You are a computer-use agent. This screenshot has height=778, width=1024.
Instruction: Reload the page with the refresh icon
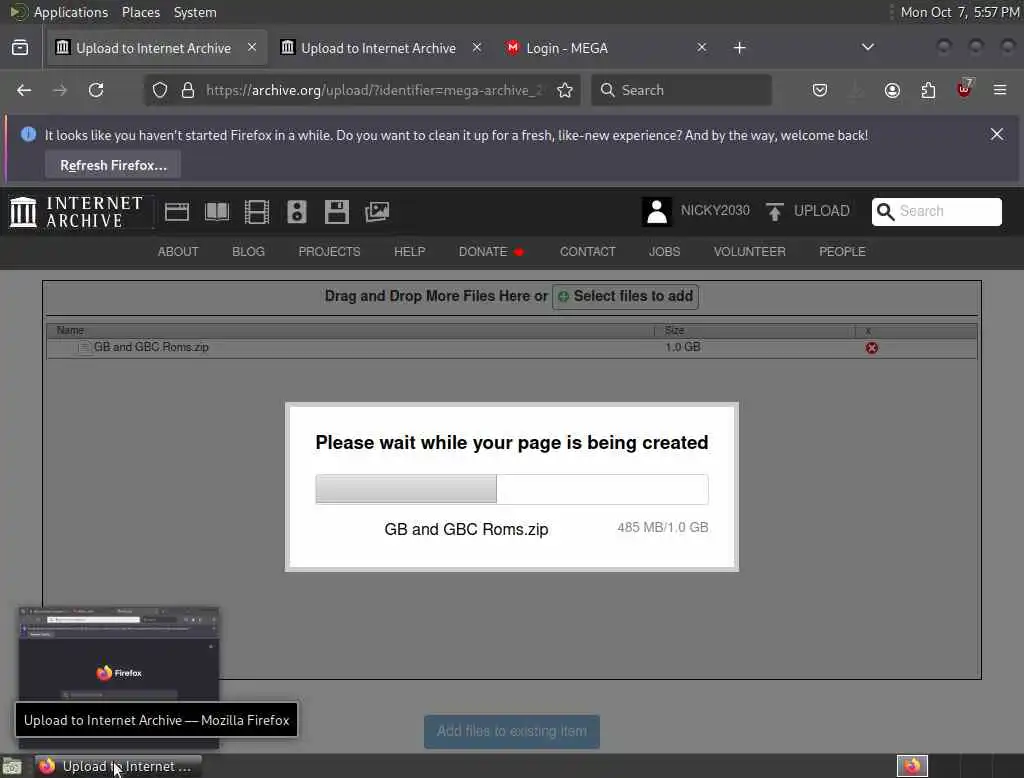tap(96, 90)
